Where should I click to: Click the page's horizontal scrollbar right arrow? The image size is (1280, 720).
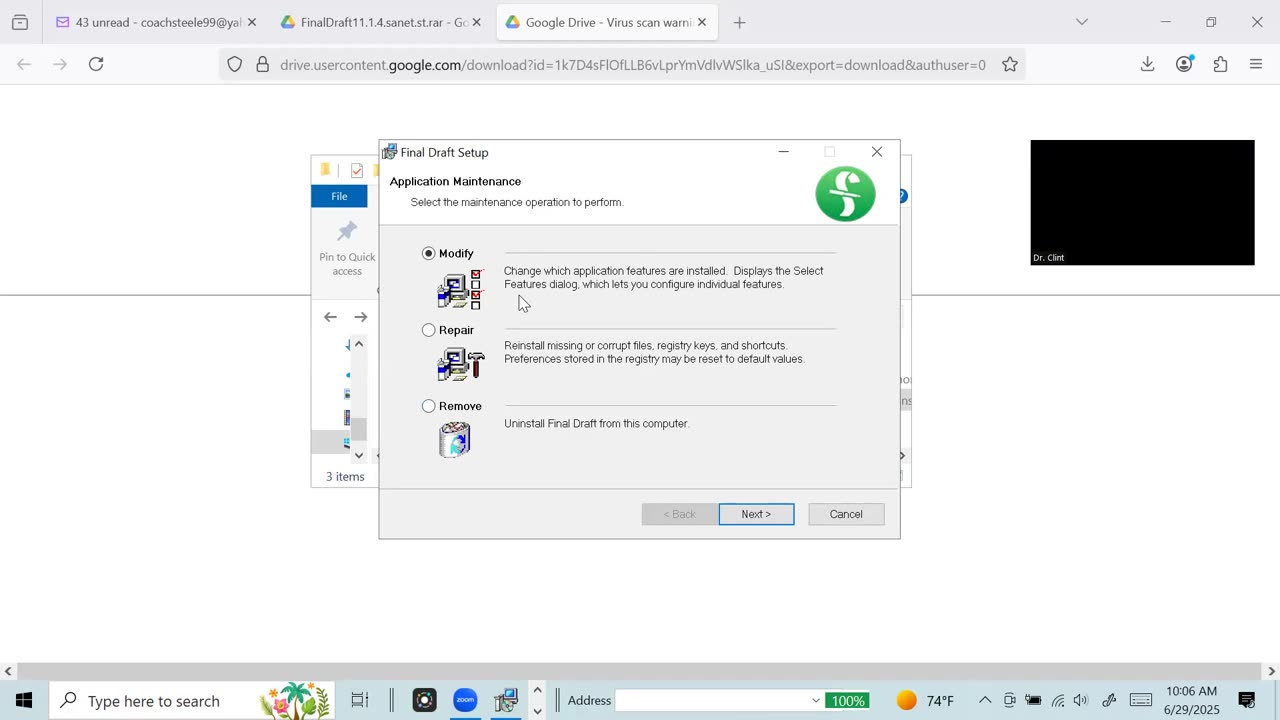click(x=1272, y=671)
